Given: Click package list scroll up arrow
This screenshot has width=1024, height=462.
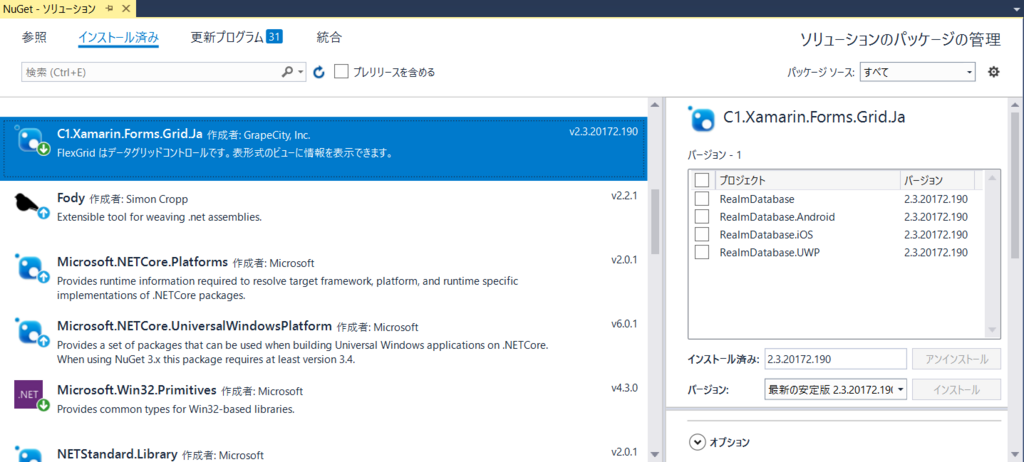Looking at the screenshot, I should (656, 105).
